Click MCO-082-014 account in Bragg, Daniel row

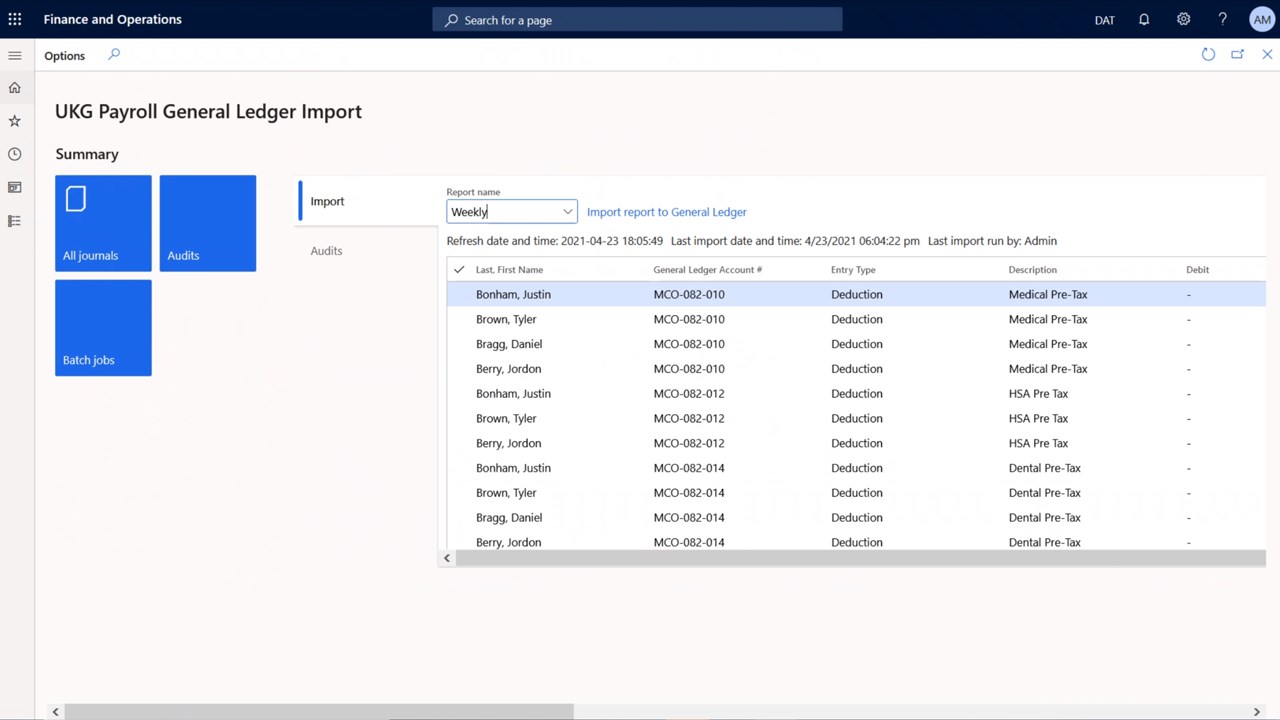click(x=689, y=518)
